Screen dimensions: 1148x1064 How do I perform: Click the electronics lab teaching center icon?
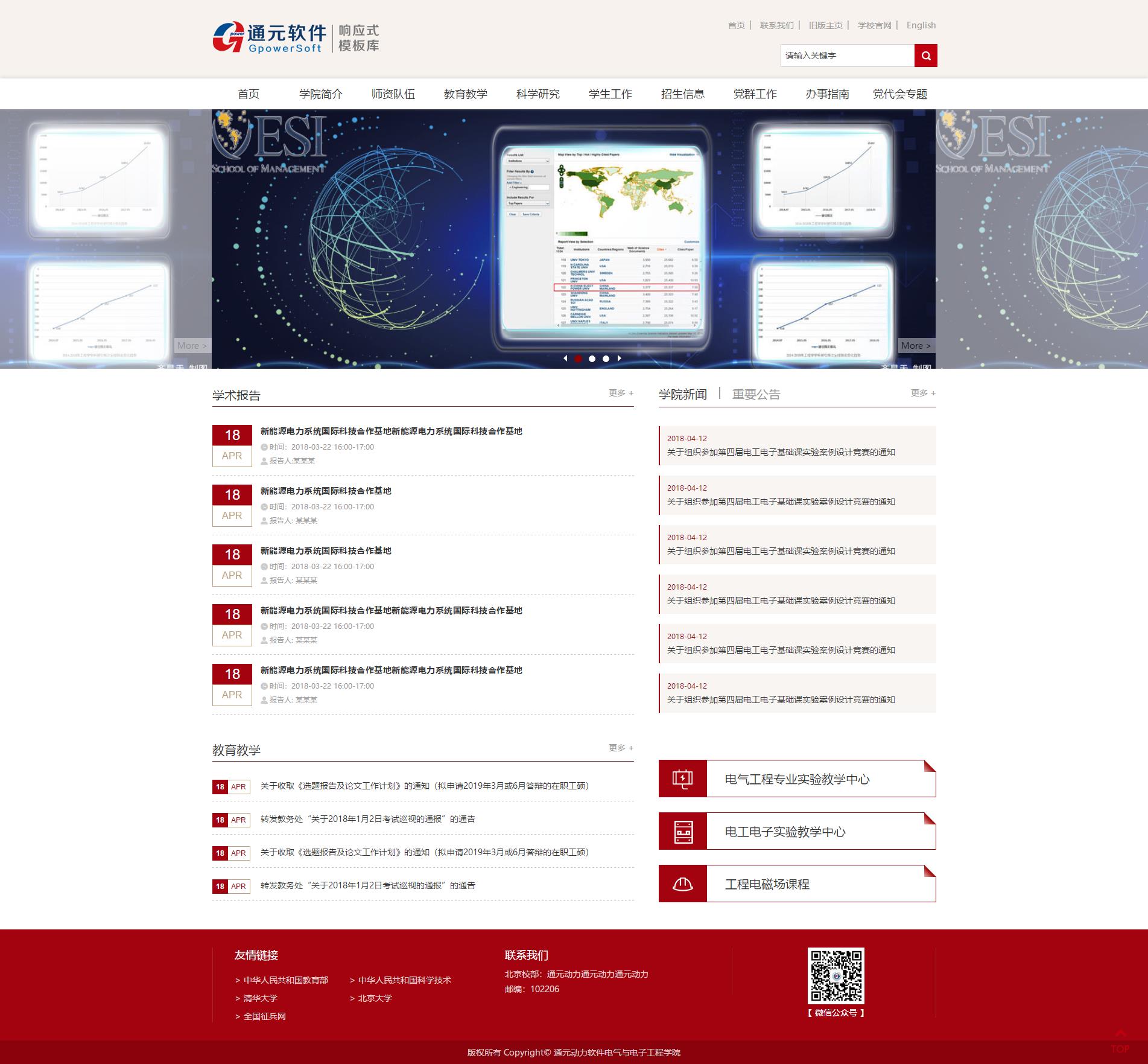coord(682,832)
